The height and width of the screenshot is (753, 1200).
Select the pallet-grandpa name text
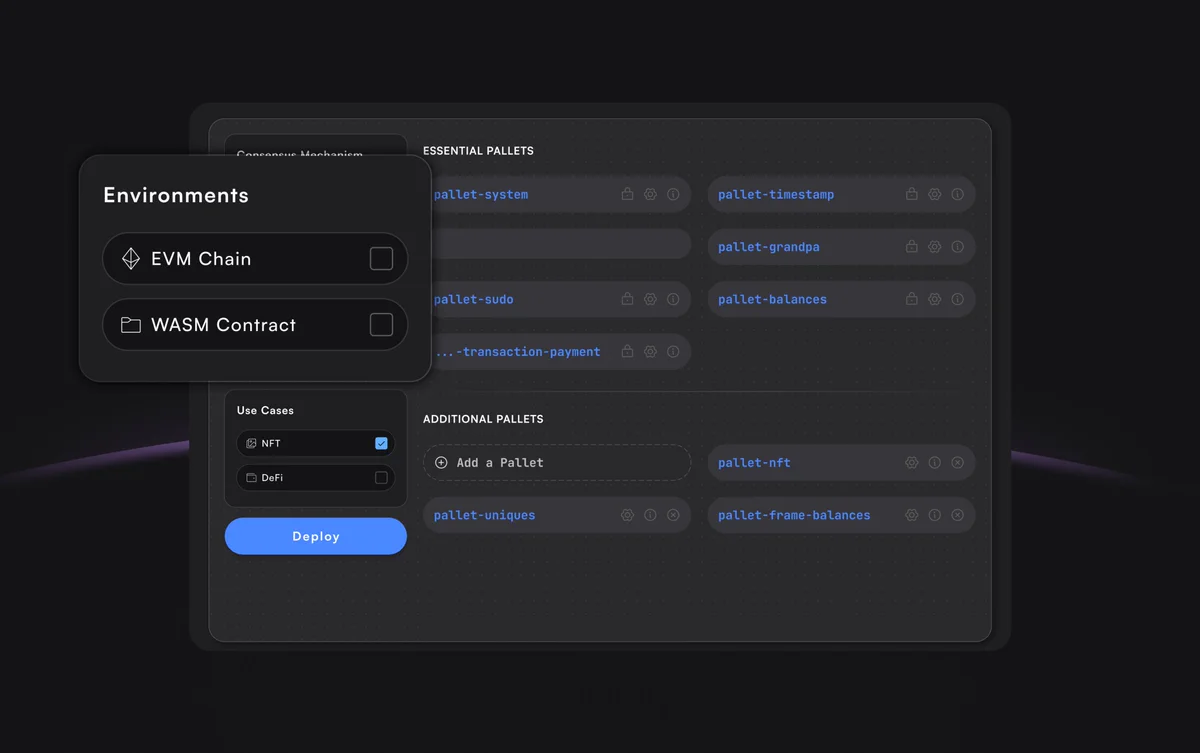click(x=769, y=247)
